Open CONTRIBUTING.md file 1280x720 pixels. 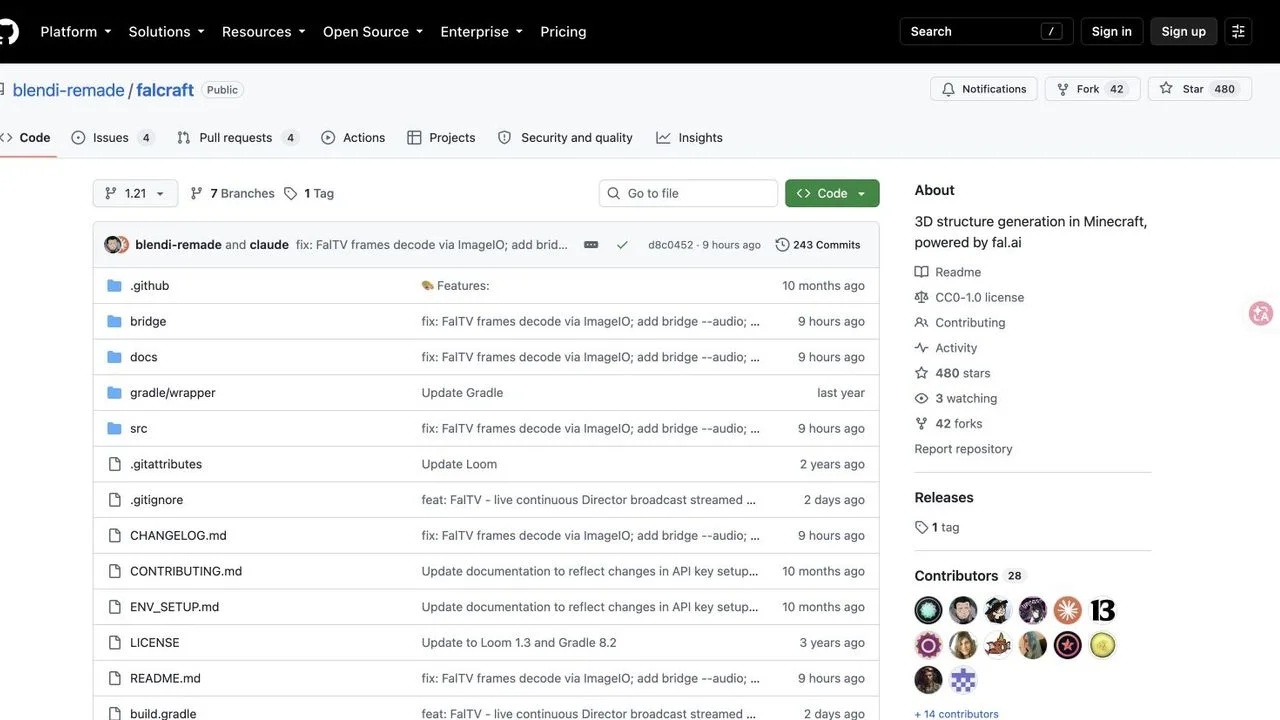point(186,572)
